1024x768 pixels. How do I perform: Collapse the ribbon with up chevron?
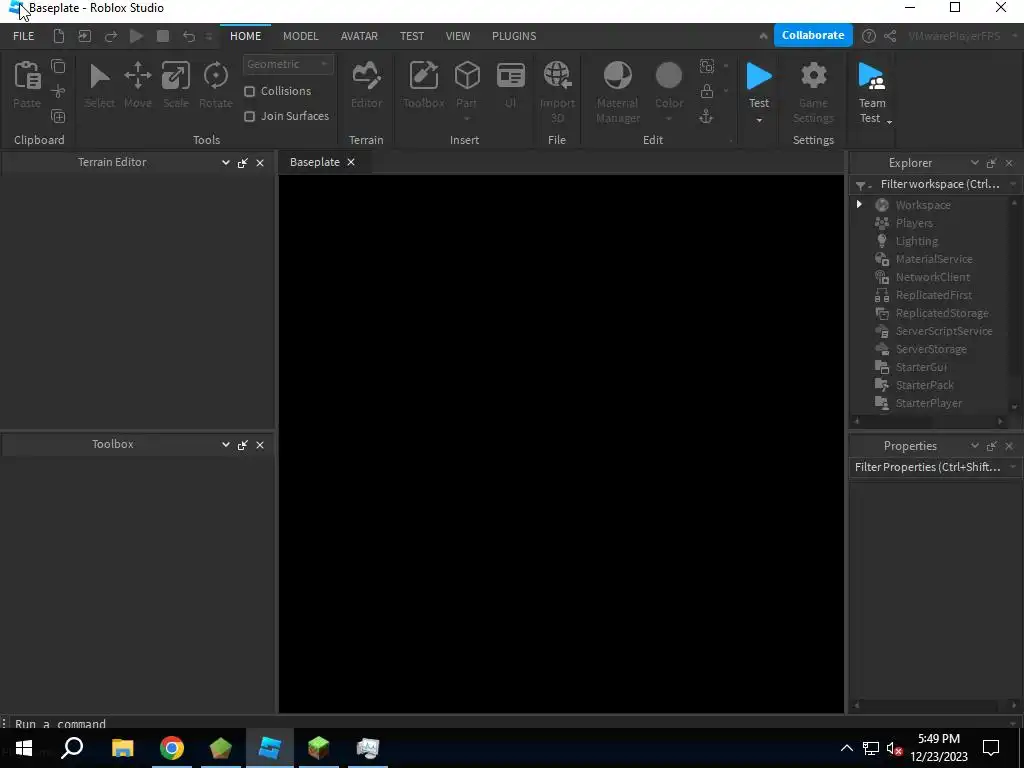[x=763, y=36]
